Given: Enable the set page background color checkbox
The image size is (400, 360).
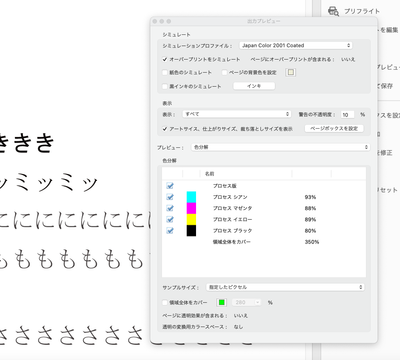Looking at the screenshot, I should (x=224, y=72).
